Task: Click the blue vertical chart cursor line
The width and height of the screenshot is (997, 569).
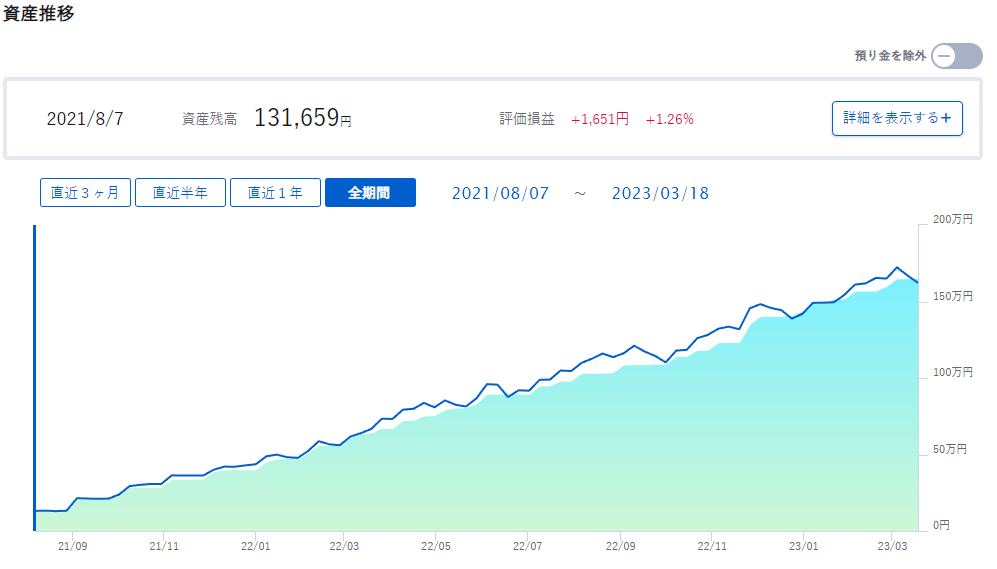Action: (34, 378)
